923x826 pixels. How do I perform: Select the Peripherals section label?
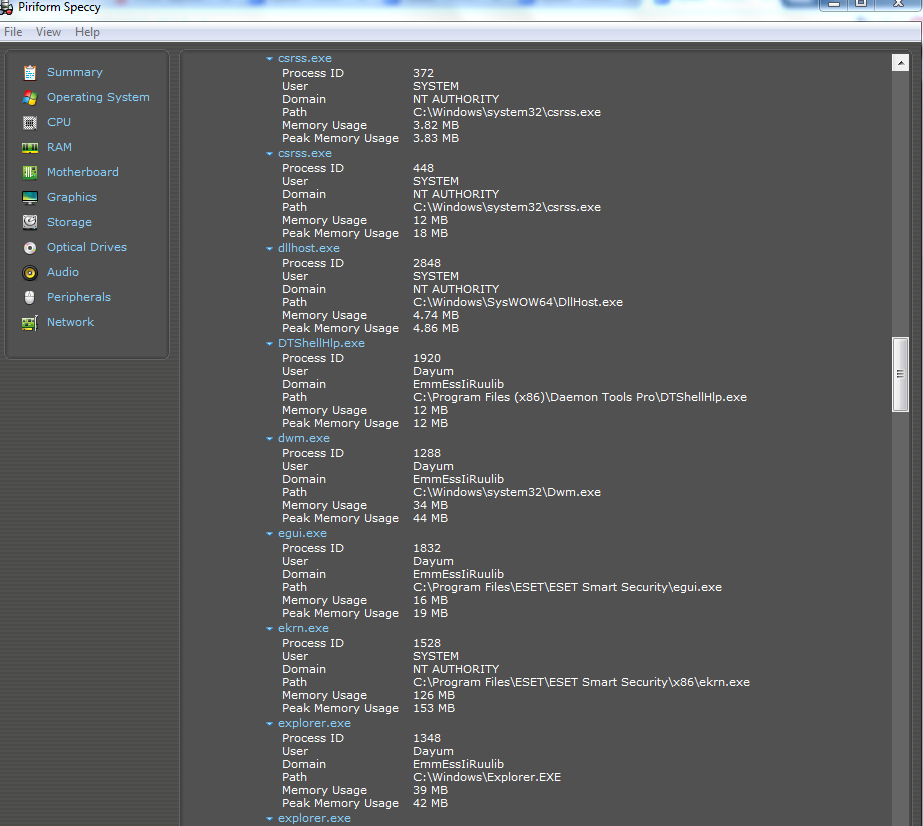coord(79,297)
